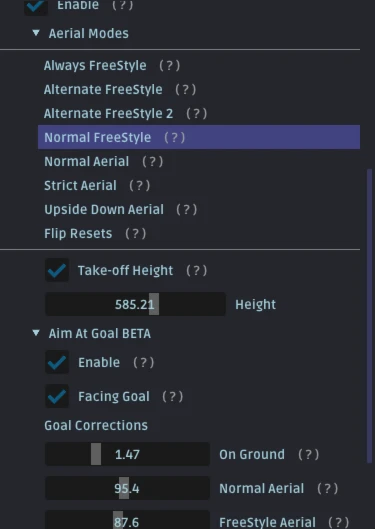Open the (?) help beside Facing Goal
Viewport: 375px width, 529px height.
[x=173, y=396]
